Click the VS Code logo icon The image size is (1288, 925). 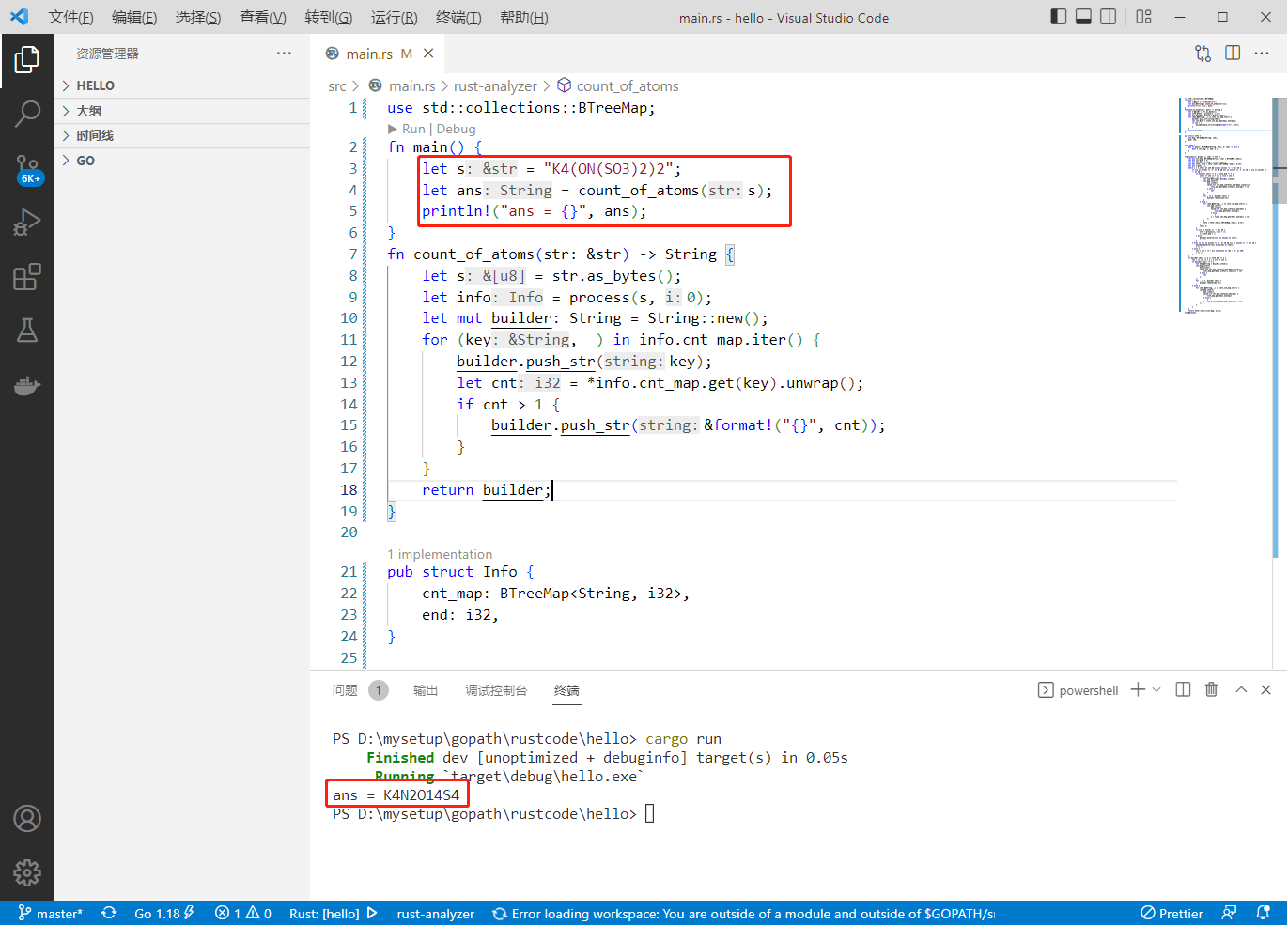(20, 17)
